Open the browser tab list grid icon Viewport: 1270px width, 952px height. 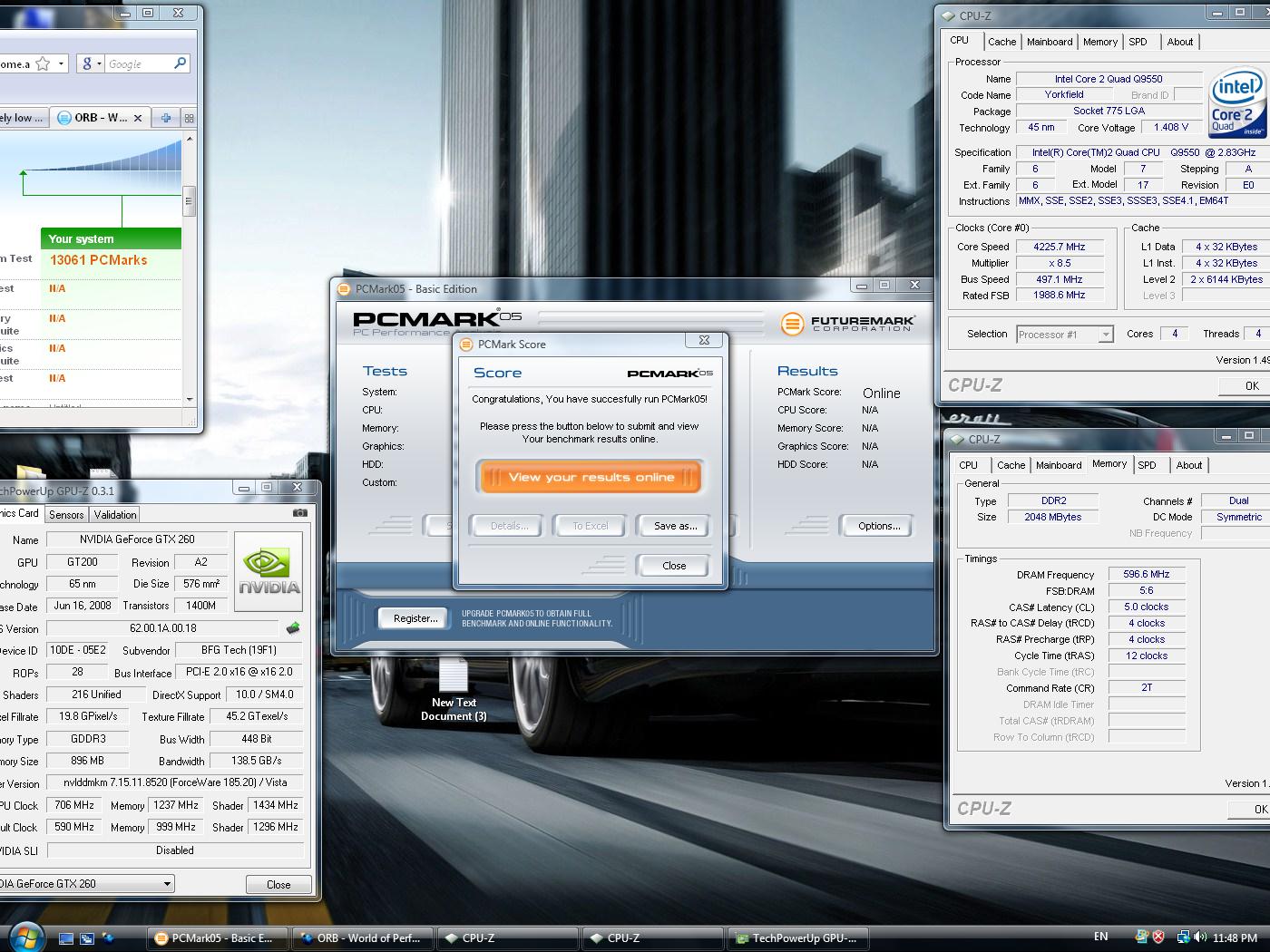pyautogui.click(x=189, y=118)
